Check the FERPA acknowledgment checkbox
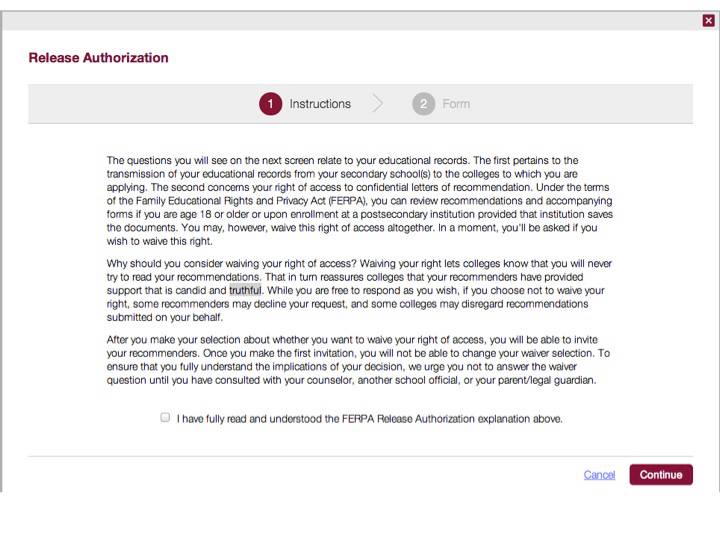 tap(165, 417)
